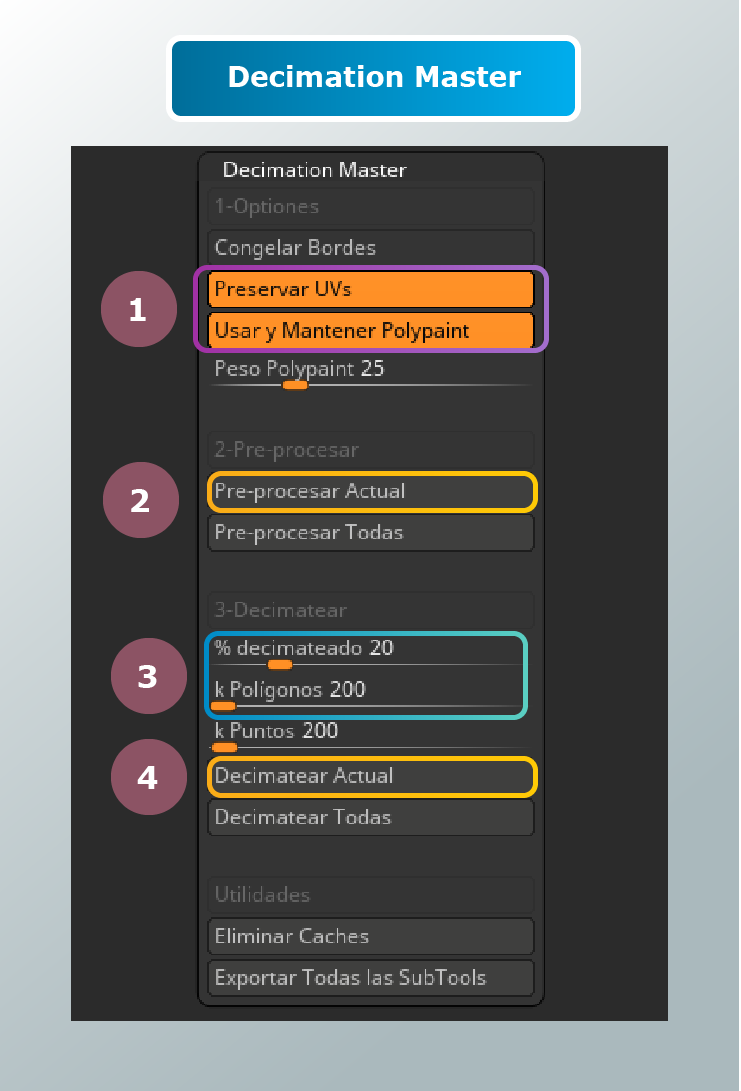The image size is (741, 1091).
Task: Click the numbered circle marker 1
Action: (x=138, y=310)
